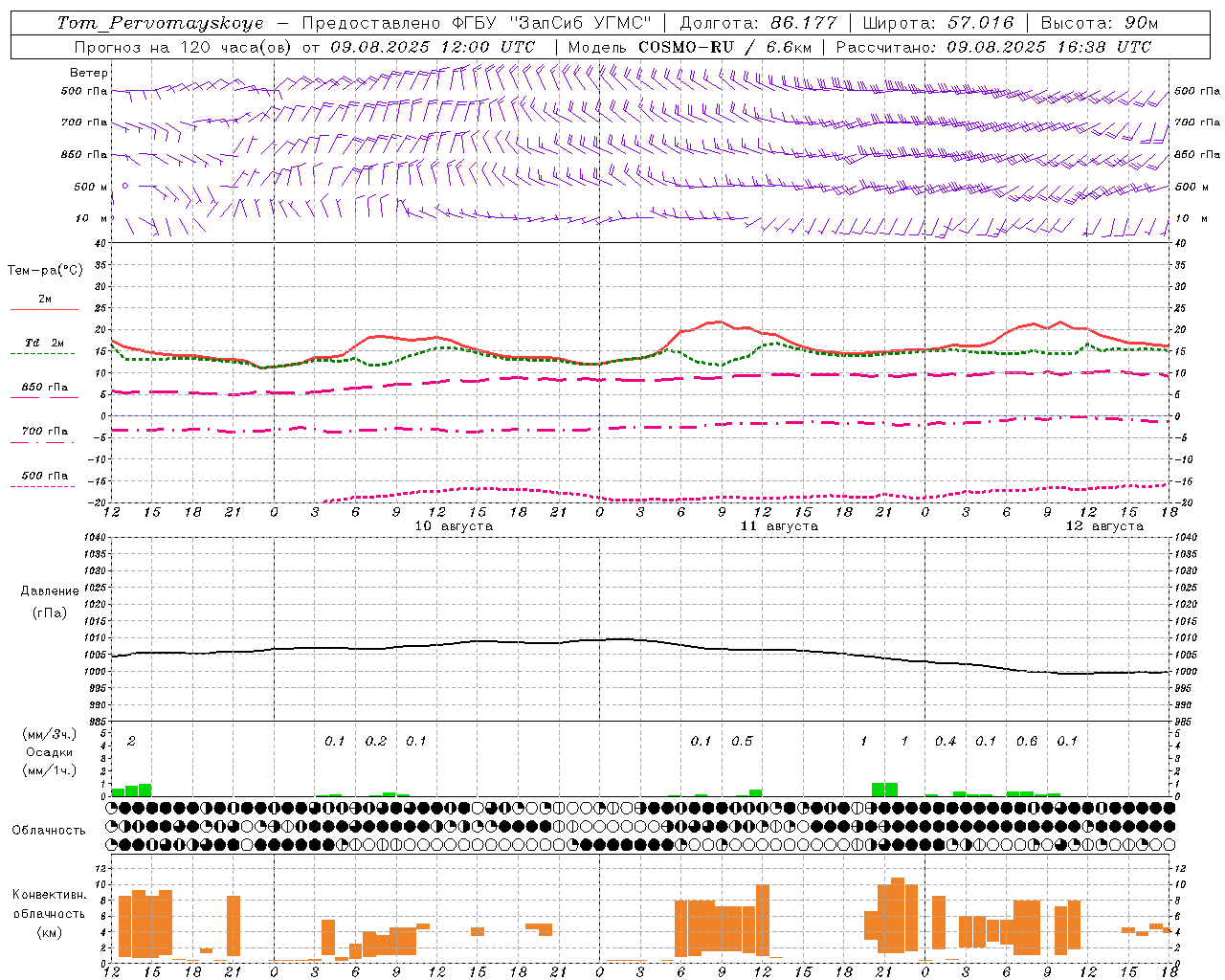
Task: Click the Td 2м dew point legend label
Action: tap(45, 343)
